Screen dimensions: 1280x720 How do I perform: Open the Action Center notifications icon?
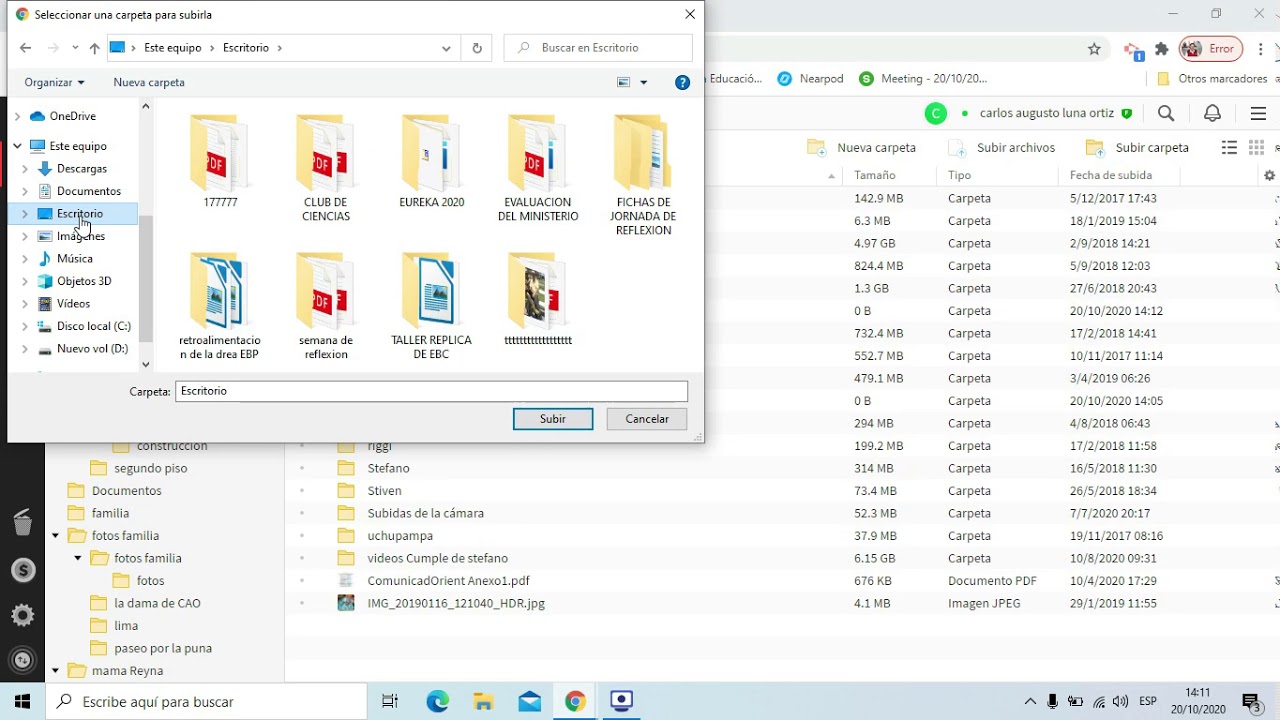(1251, 702)
